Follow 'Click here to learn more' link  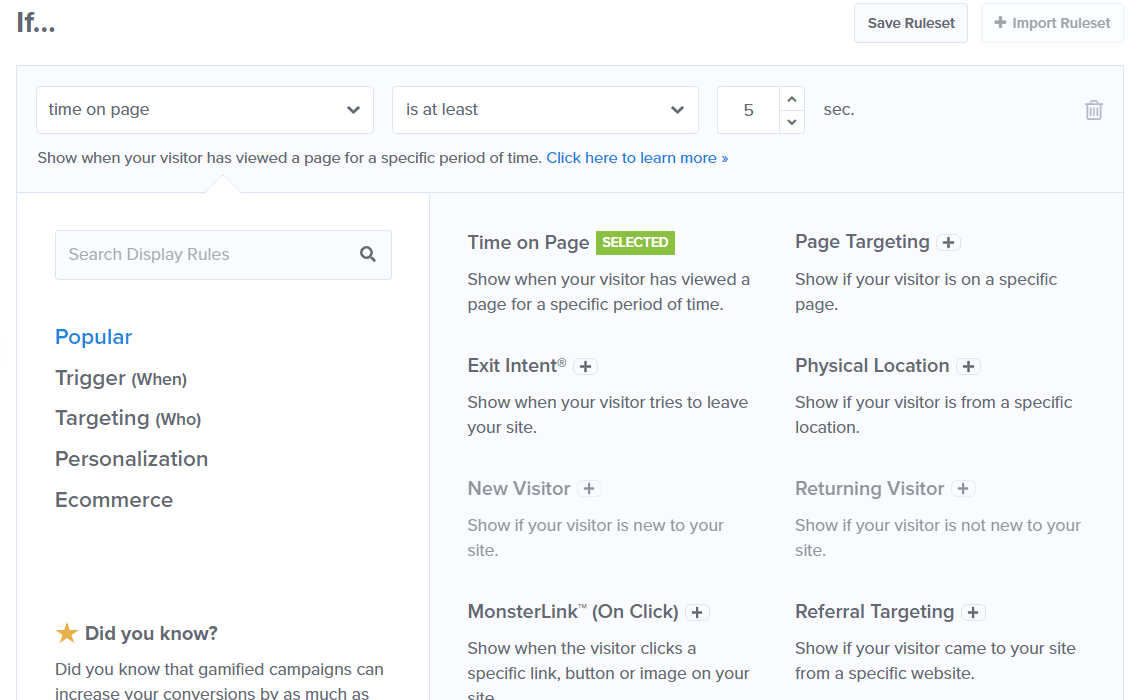pyautogui.click(x=637, y=158)
